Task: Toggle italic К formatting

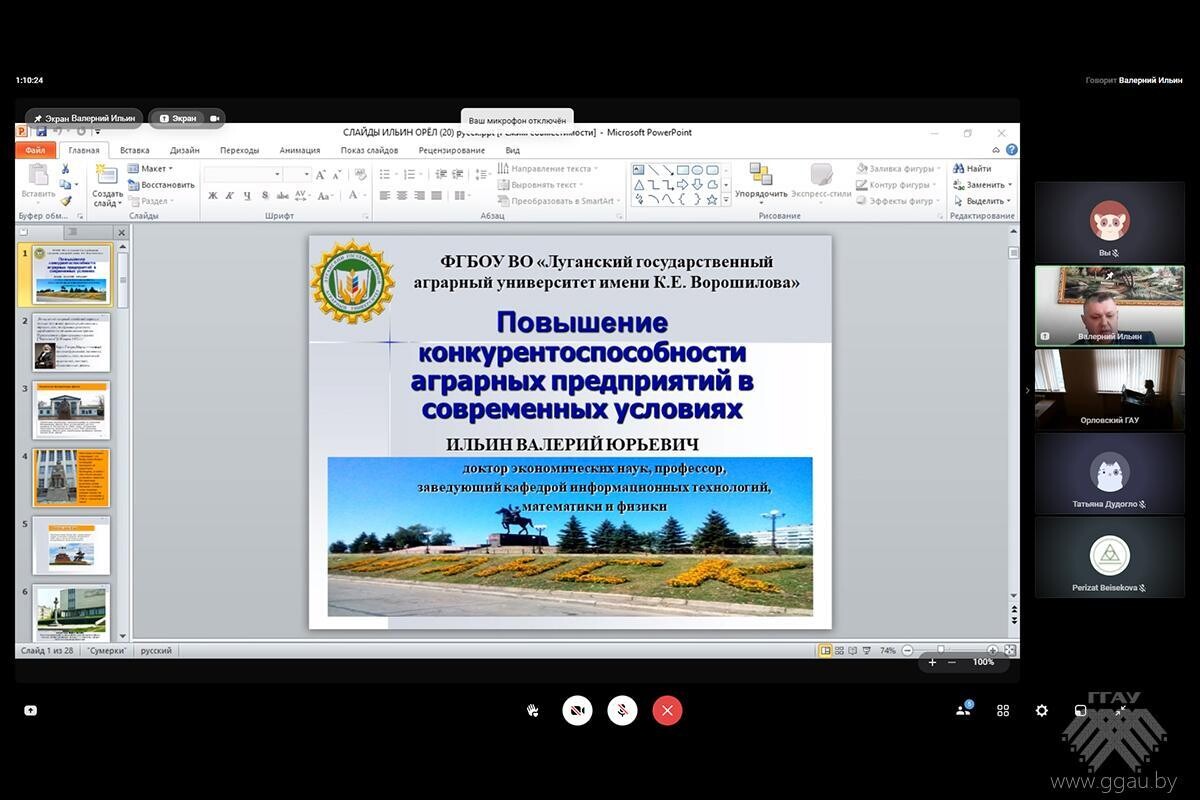Action: tap(230, 196)
